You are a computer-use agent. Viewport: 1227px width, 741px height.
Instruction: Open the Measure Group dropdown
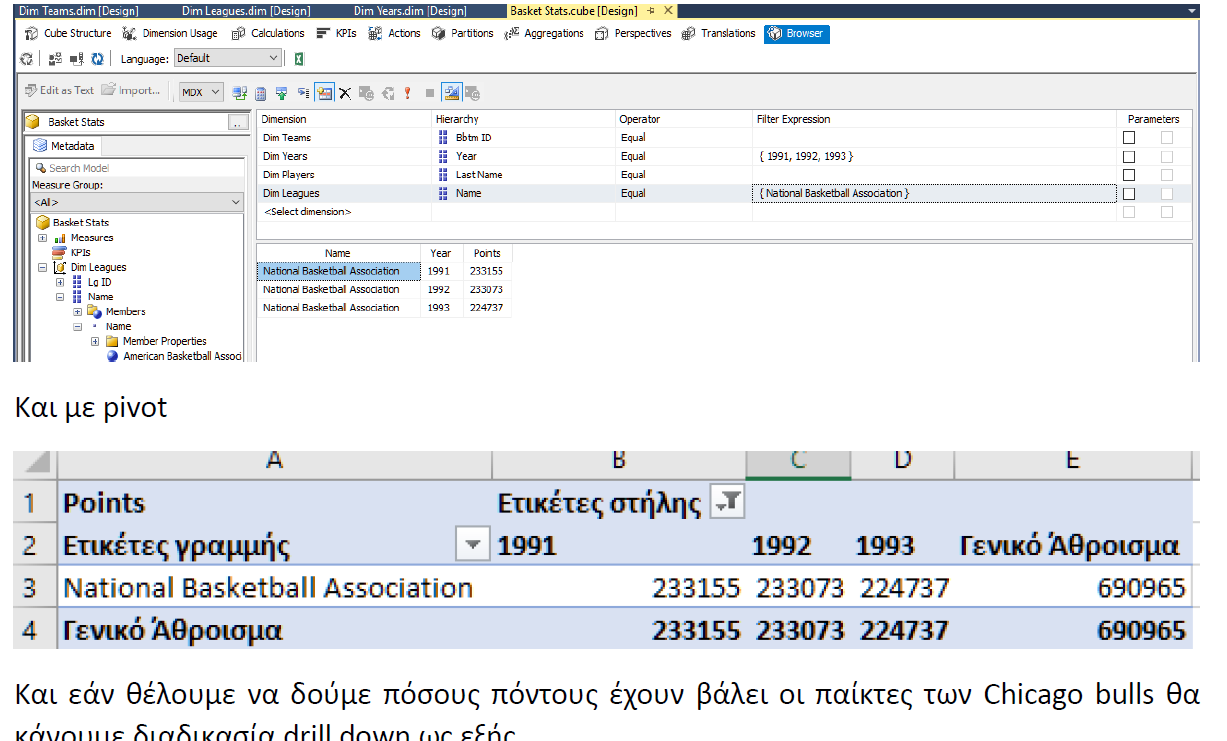[138, 202]
